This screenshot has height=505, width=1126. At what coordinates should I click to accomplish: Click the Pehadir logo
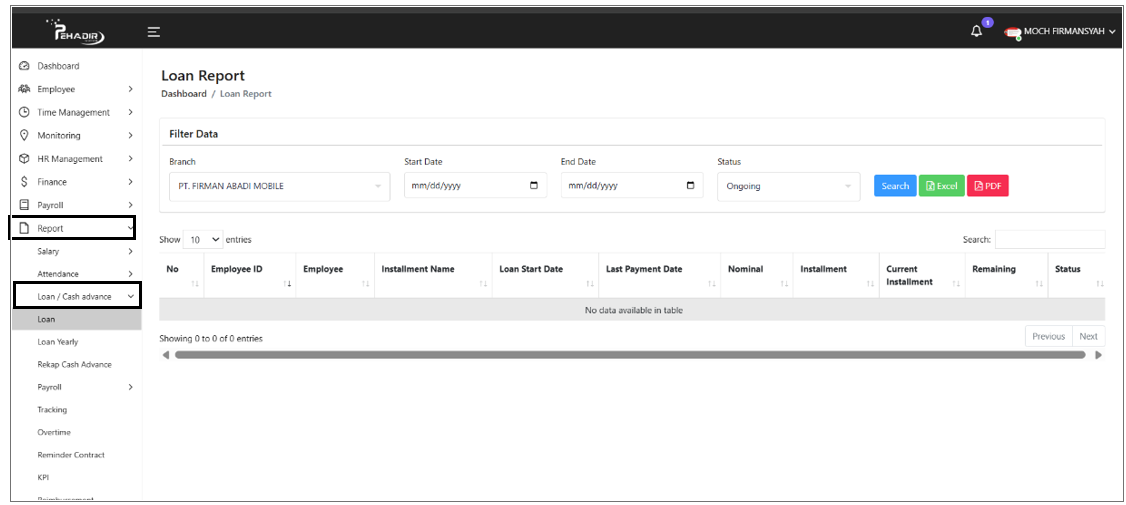coord(77,33)
